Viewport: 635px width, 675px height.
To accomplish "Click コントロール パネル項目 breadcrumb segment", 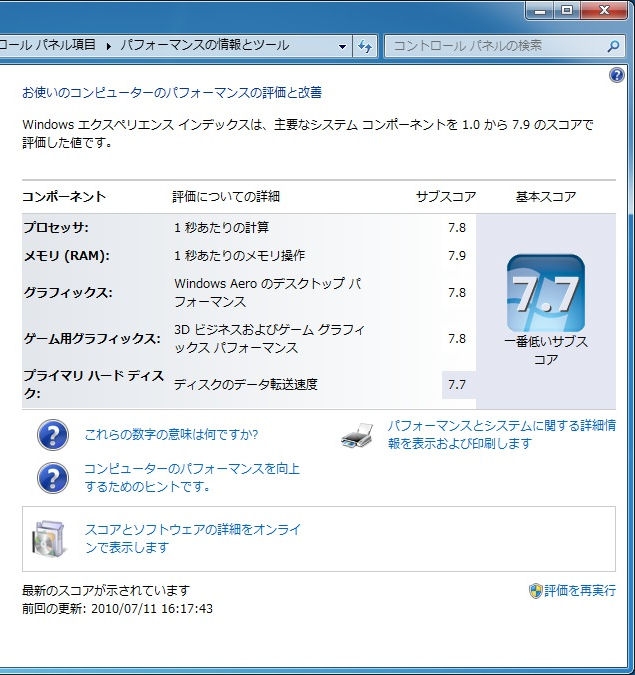I will [x=47, y=45].
